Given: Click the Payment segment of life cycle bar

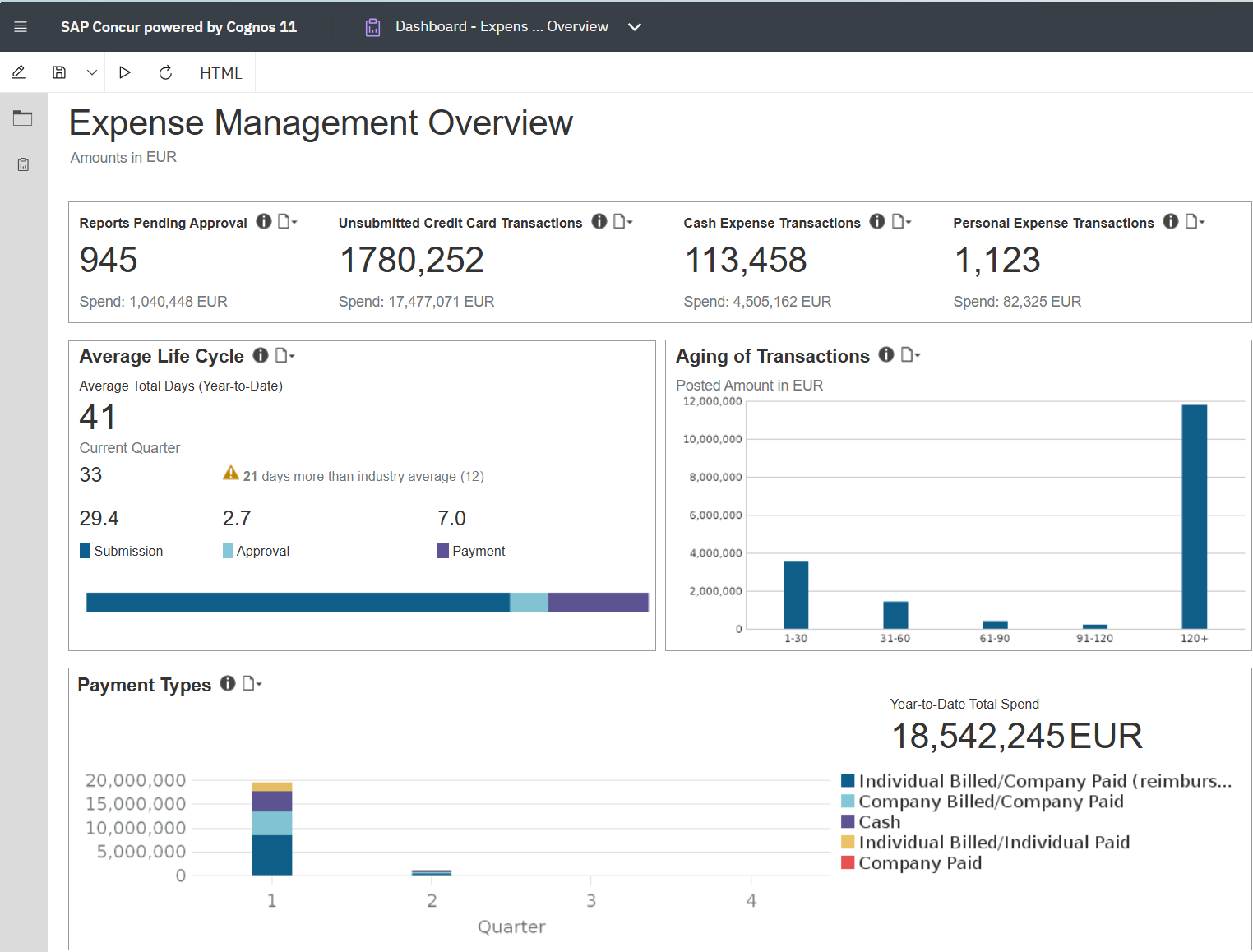Looking at the screenshot, I should 599,603.
